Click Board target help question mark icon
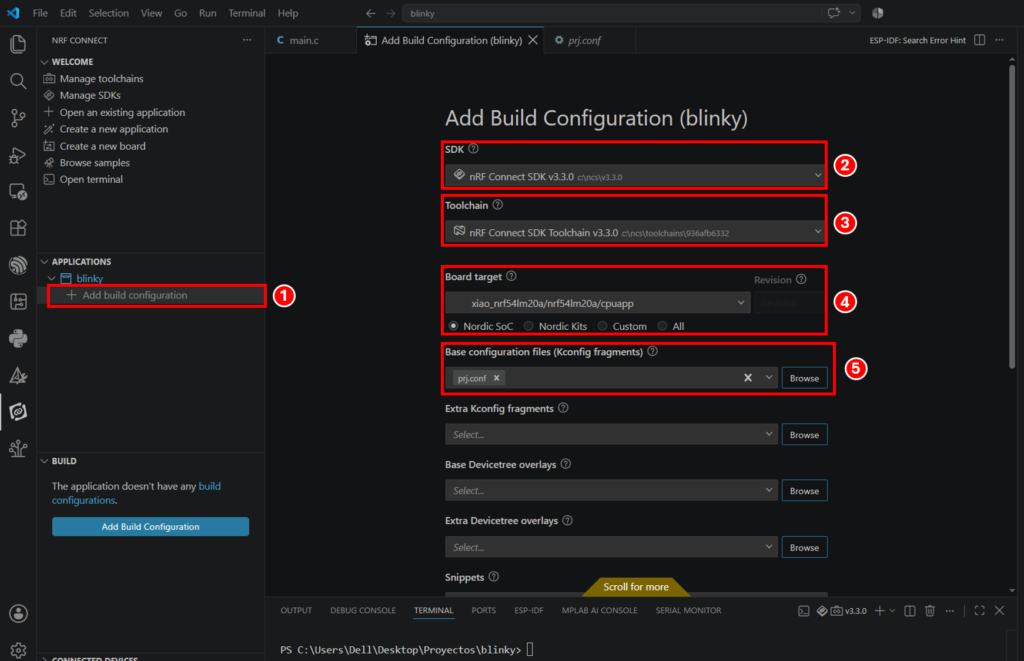Screen dimensions: 1024x661 (511, 276)
